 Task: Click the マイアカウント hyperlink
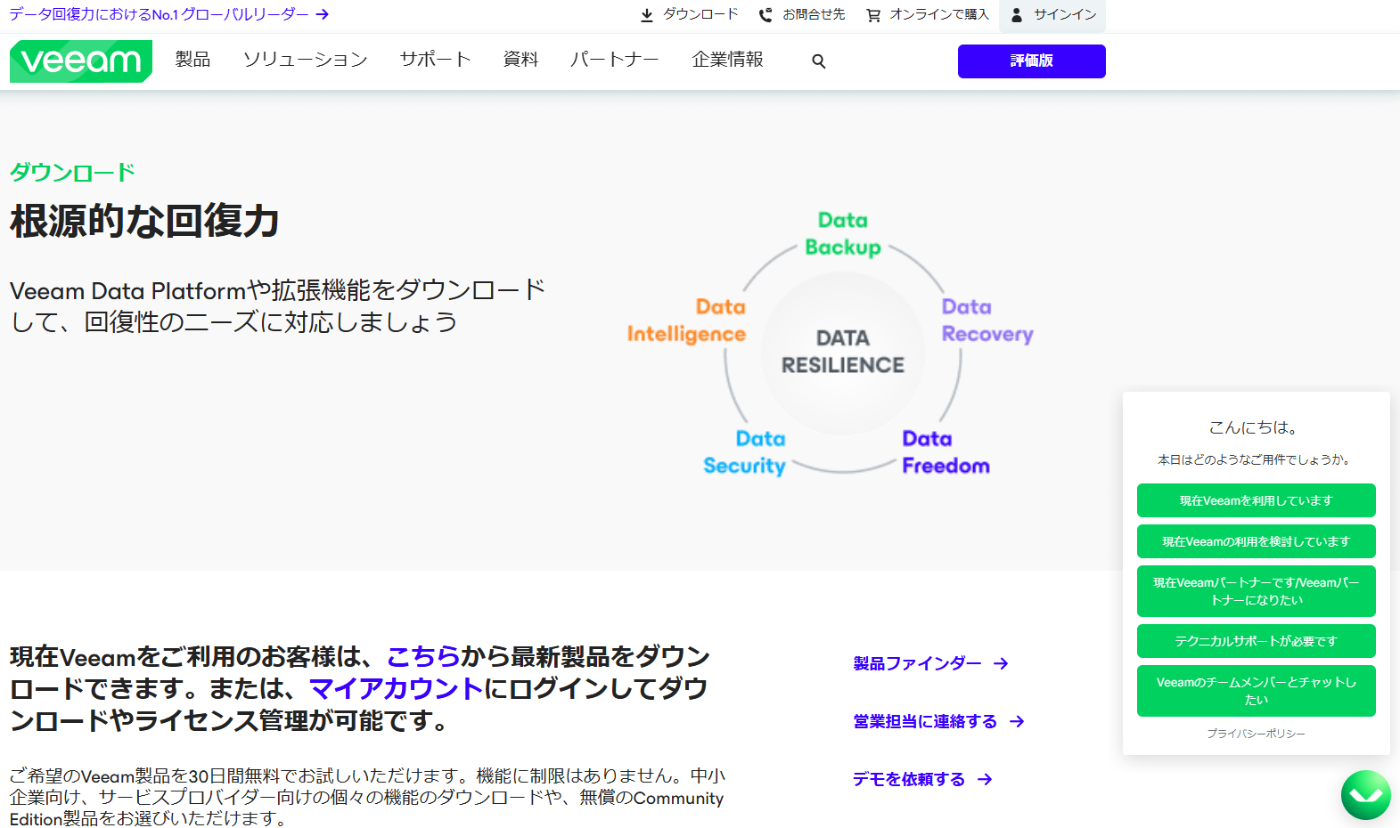[x=396, y=689]
